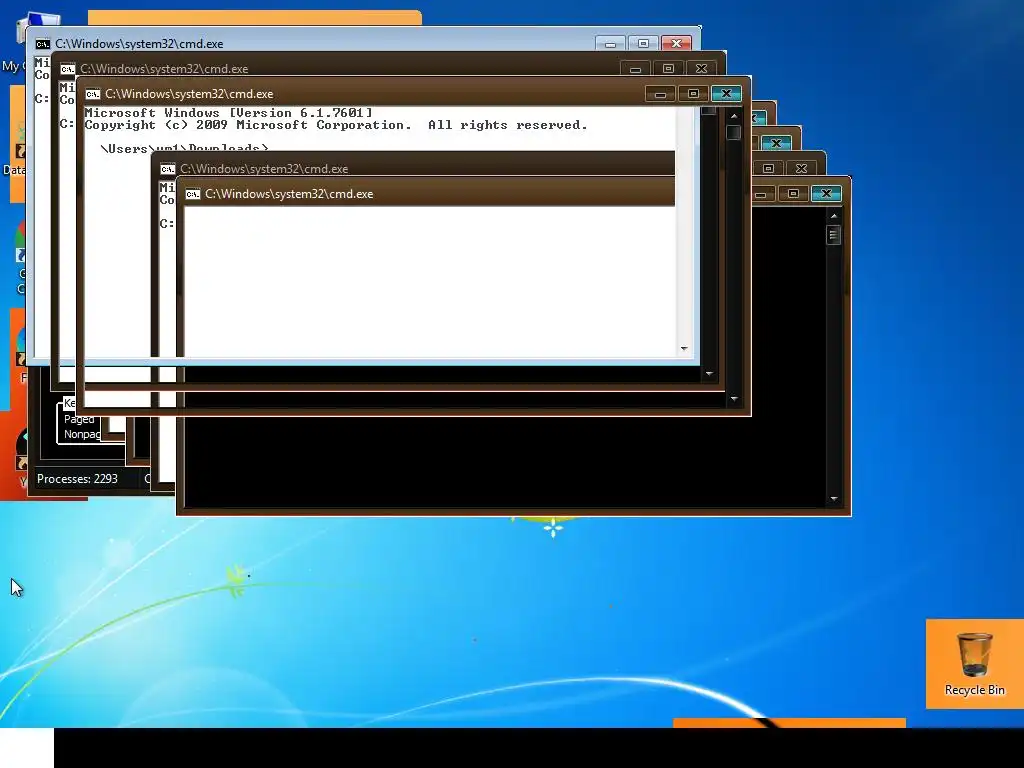1024x768 pixels.
Task: Close the second-from-back dimmed cmd window
Action: [701, 69]
